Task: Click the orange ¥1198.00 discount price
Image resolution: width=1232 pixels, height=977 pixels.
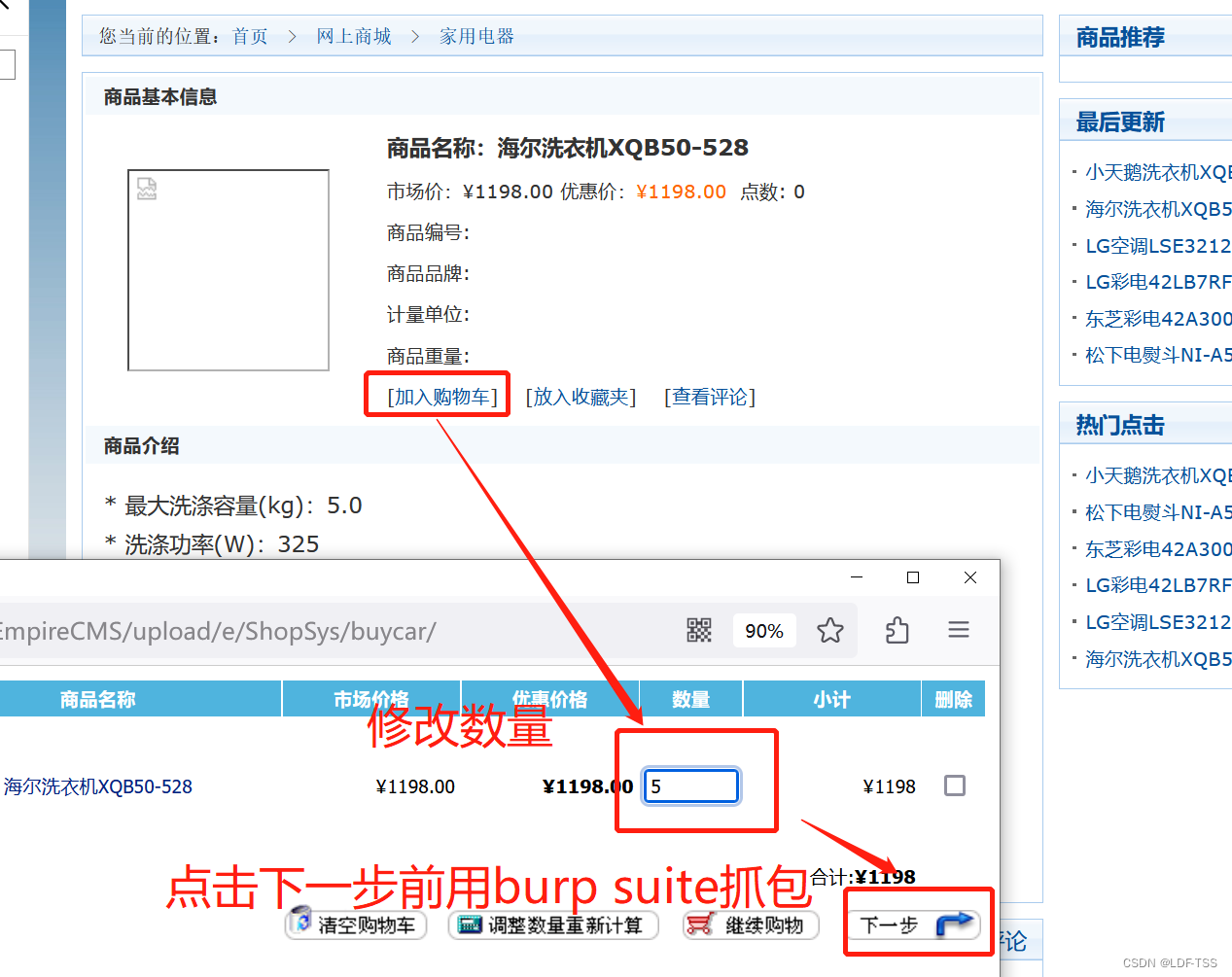Action: (x=682, y=192)
